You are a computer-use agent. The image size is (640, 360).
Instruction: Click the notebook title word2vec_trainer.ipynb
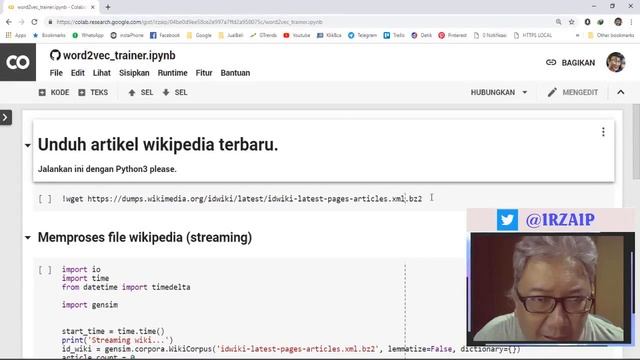119,55
